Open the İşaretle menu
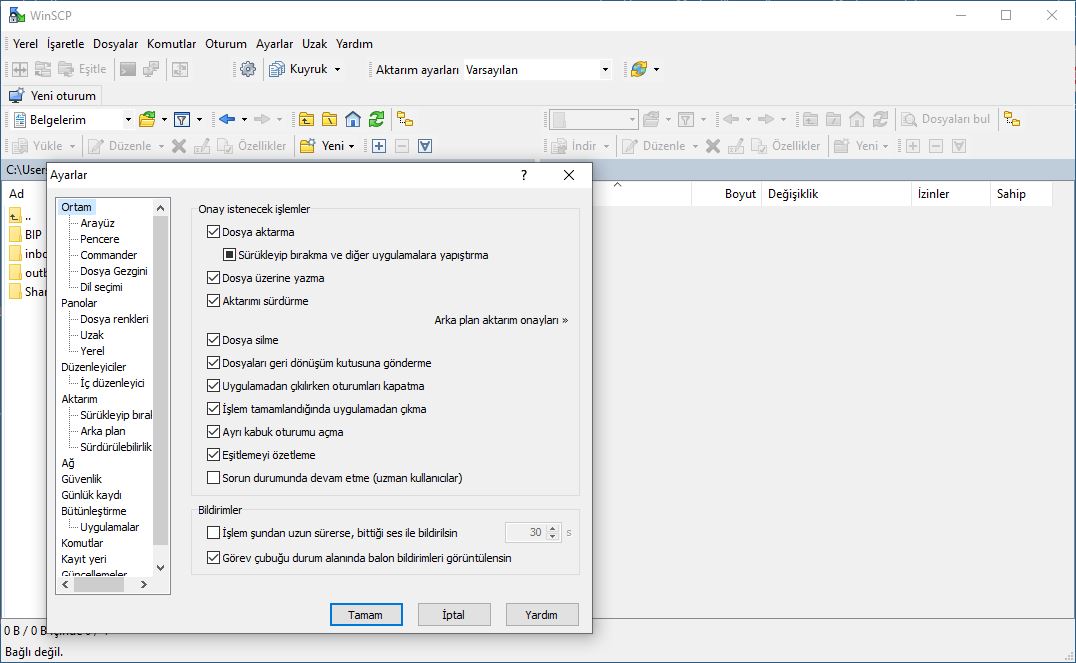 pos(65,44)
